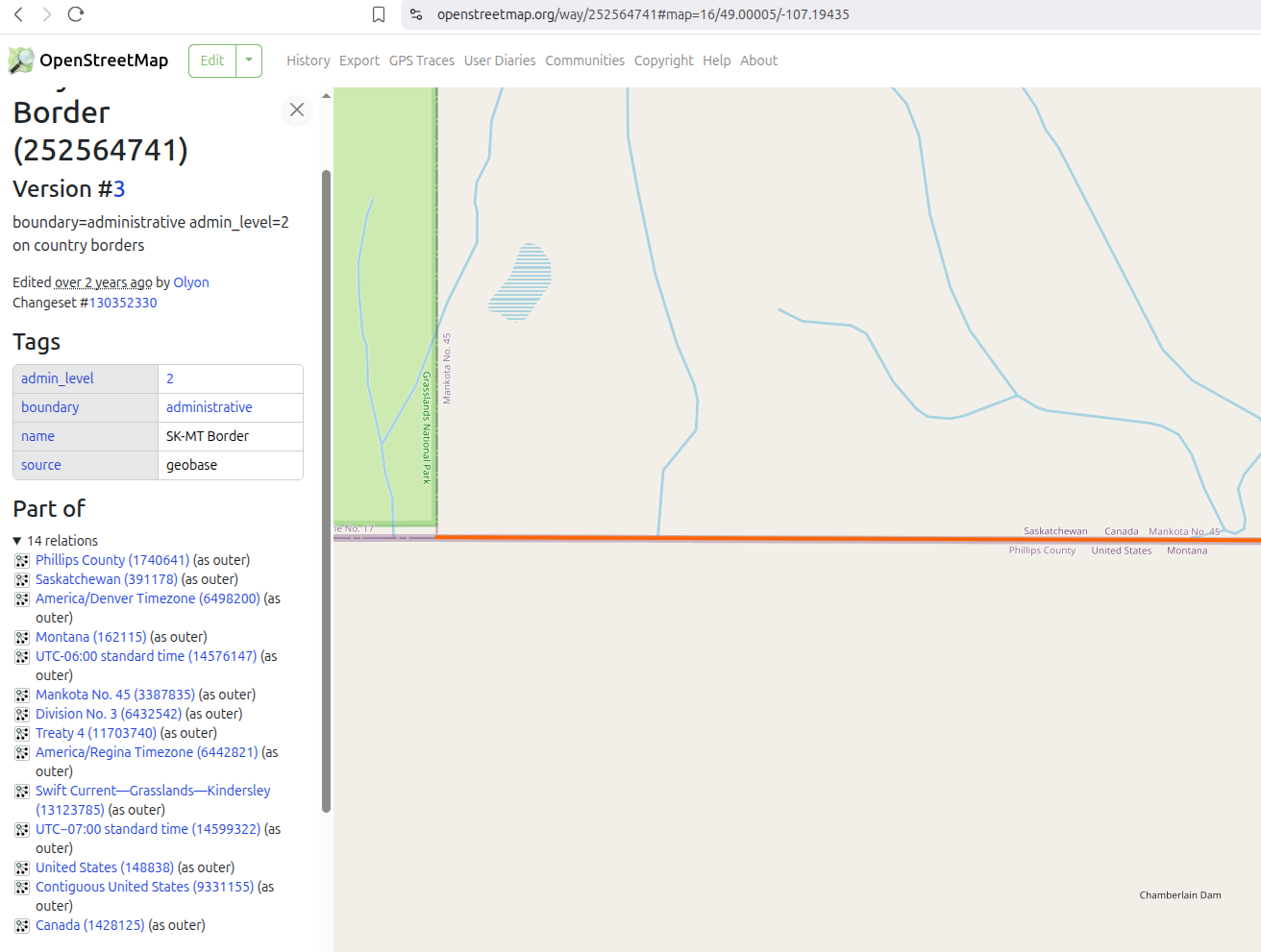This screenshot has height=952, width=1261.
Task: Open the Export menu item
Action: tap(359, 61)
